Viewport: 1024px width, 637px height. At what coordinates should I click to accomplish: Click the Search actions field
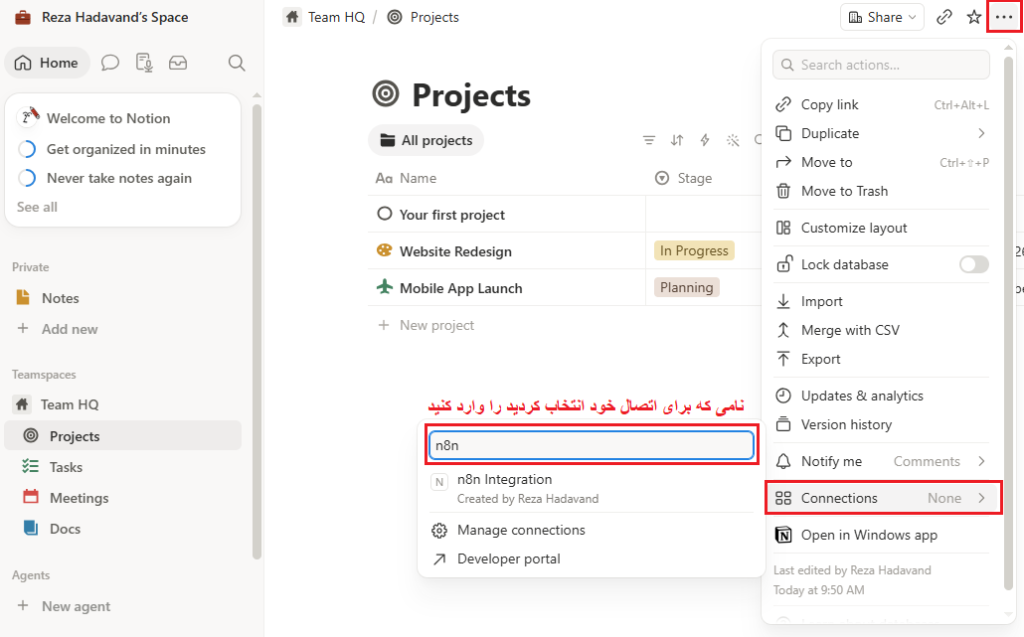click(x=881, y=65)
